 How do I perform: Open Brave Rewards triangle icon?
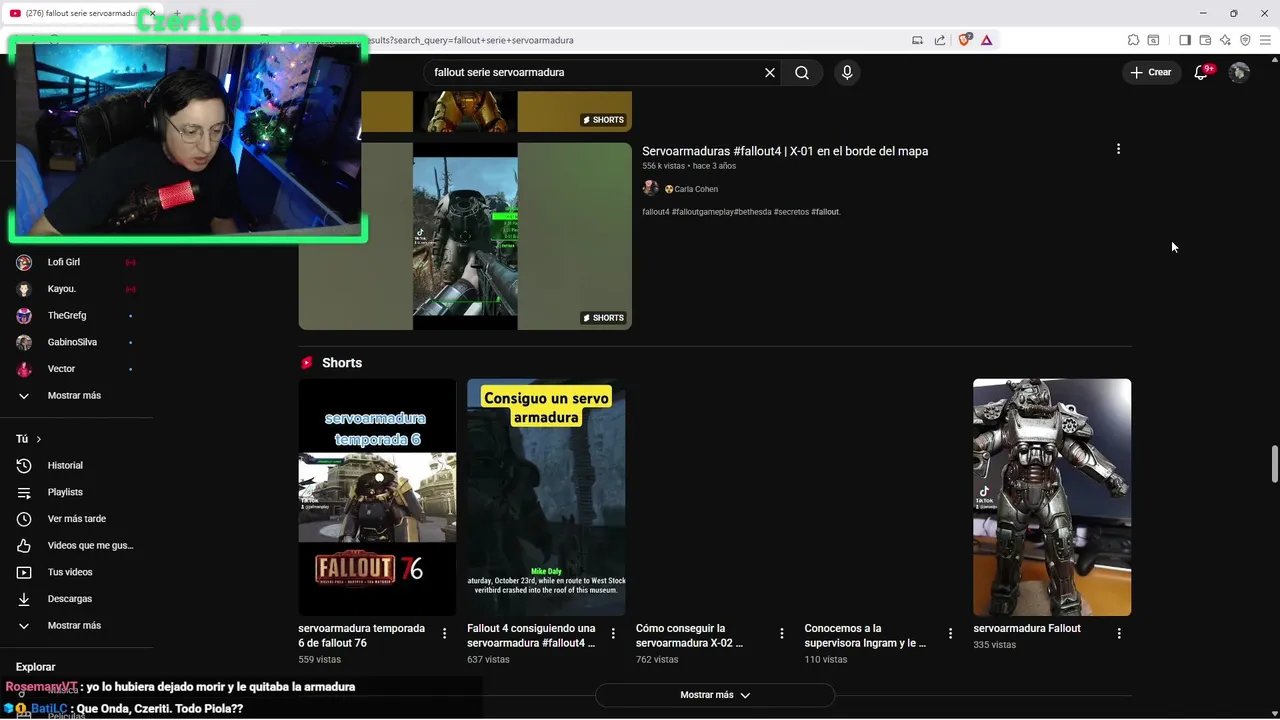point(987,40)
